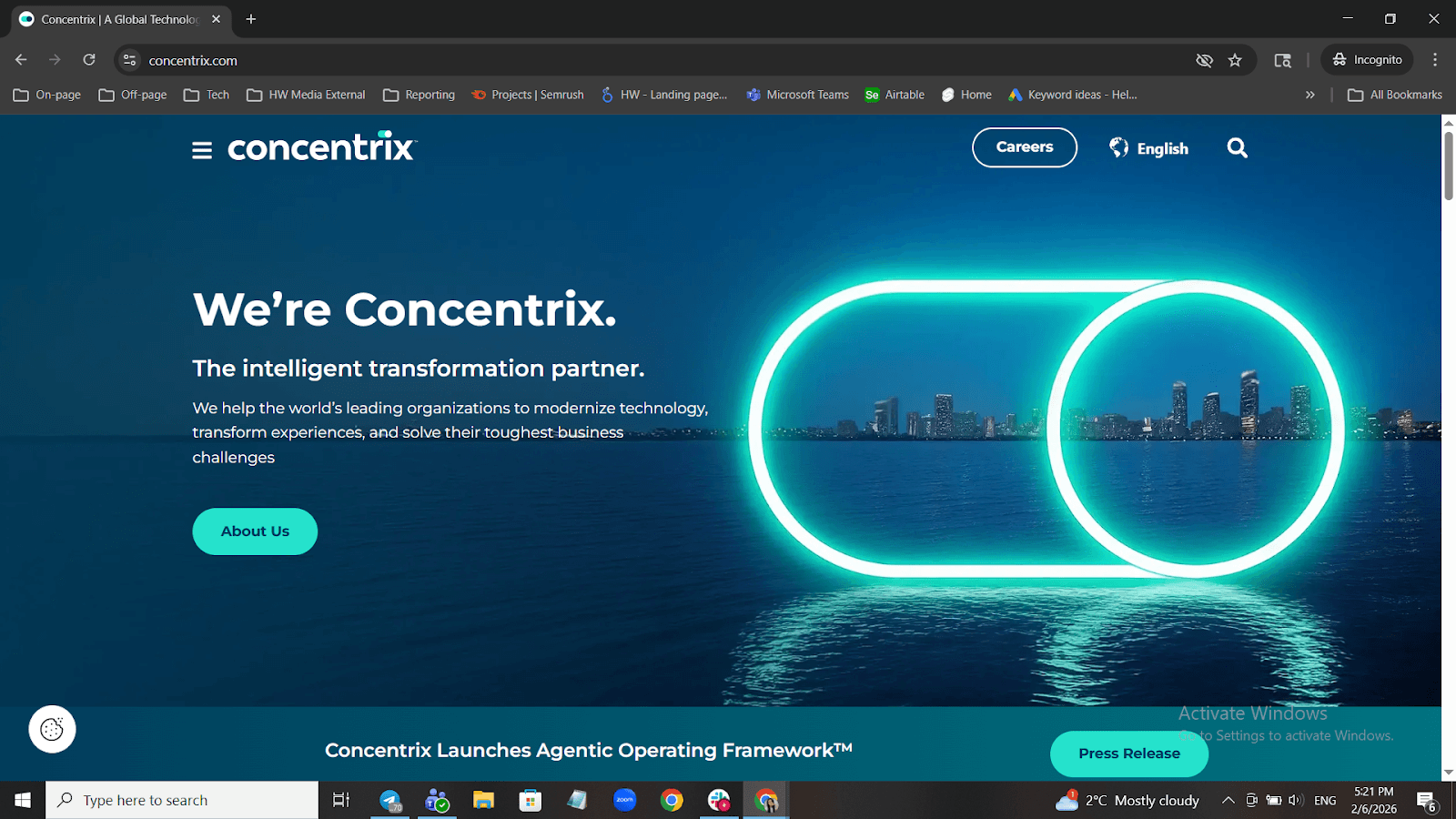
Task: Click the Windows taskbar search box
Action: [x=182, y=800]
